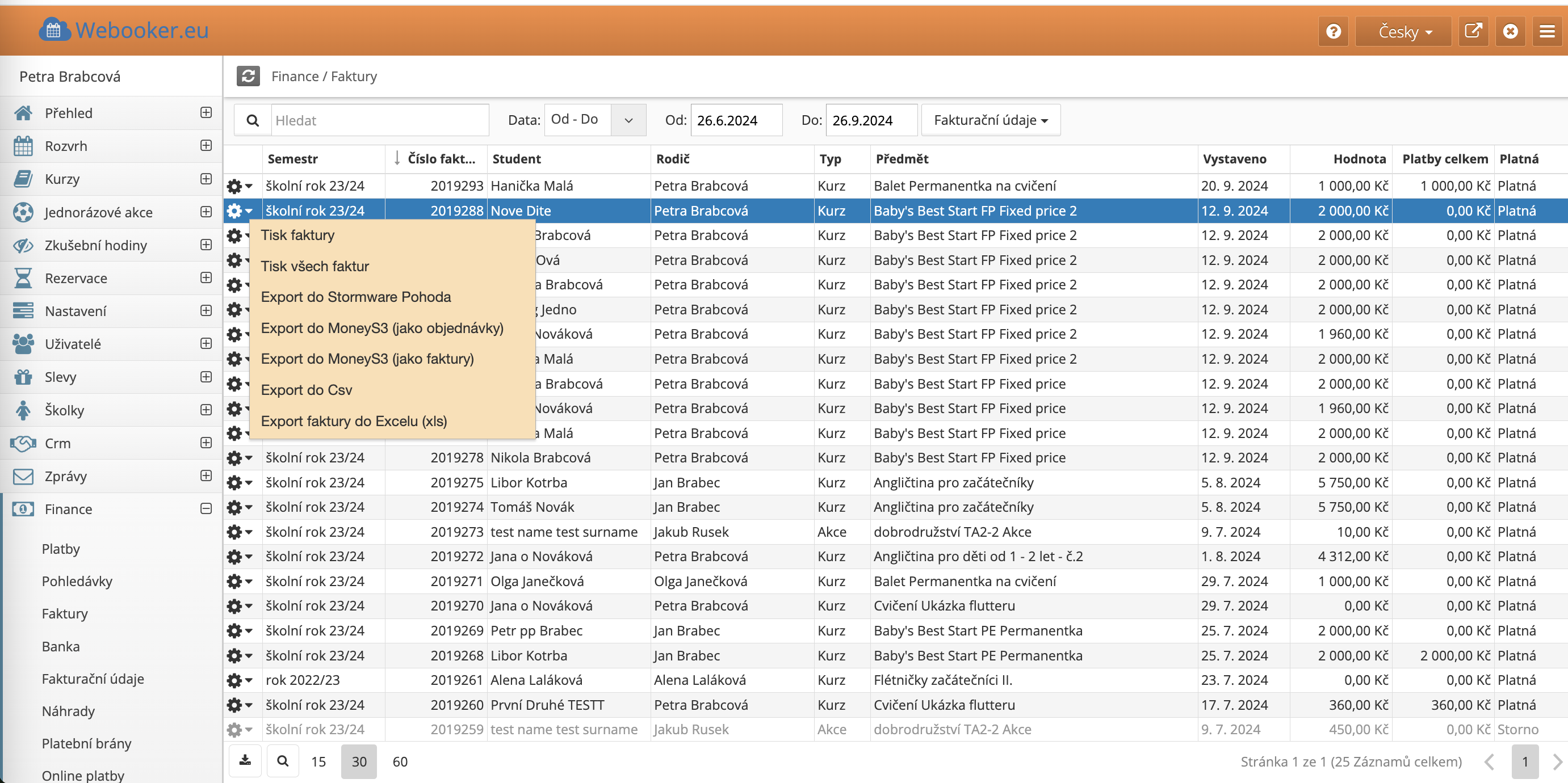Open gear menu for invoice 2019293

pyautogui.click(x=238, y=186)
